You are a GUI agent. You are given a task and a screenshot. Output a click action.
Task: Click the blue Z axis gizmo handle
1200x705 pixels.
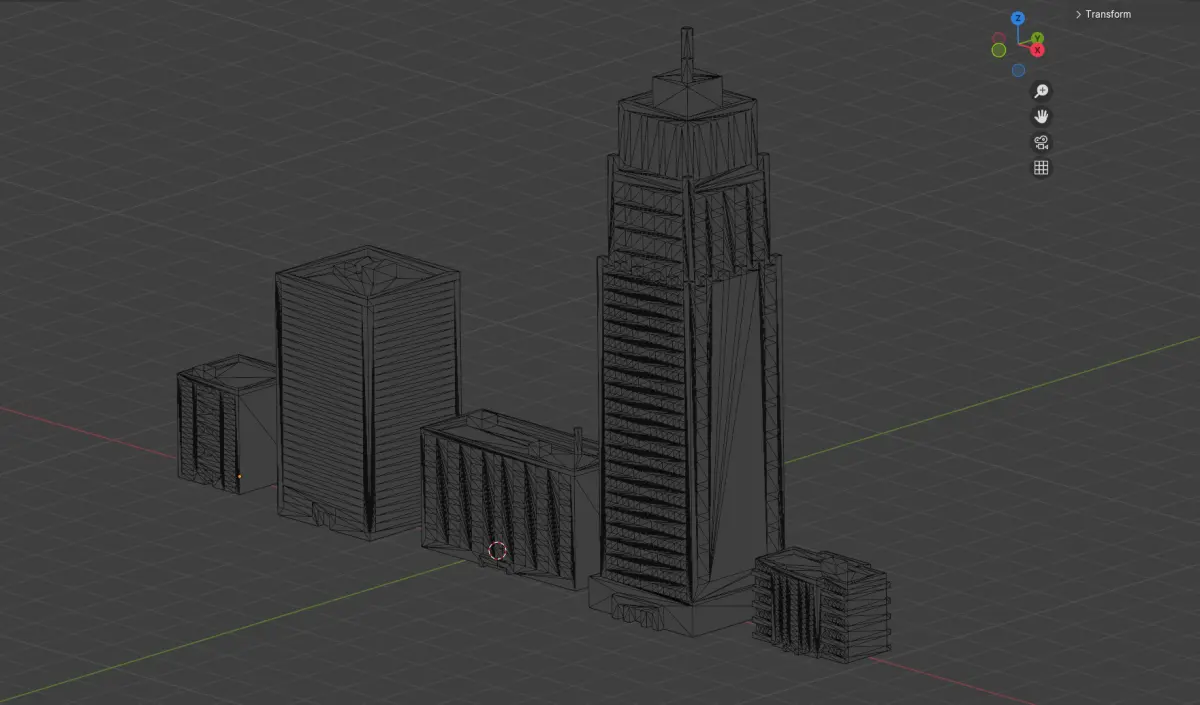click(1018, 18)
